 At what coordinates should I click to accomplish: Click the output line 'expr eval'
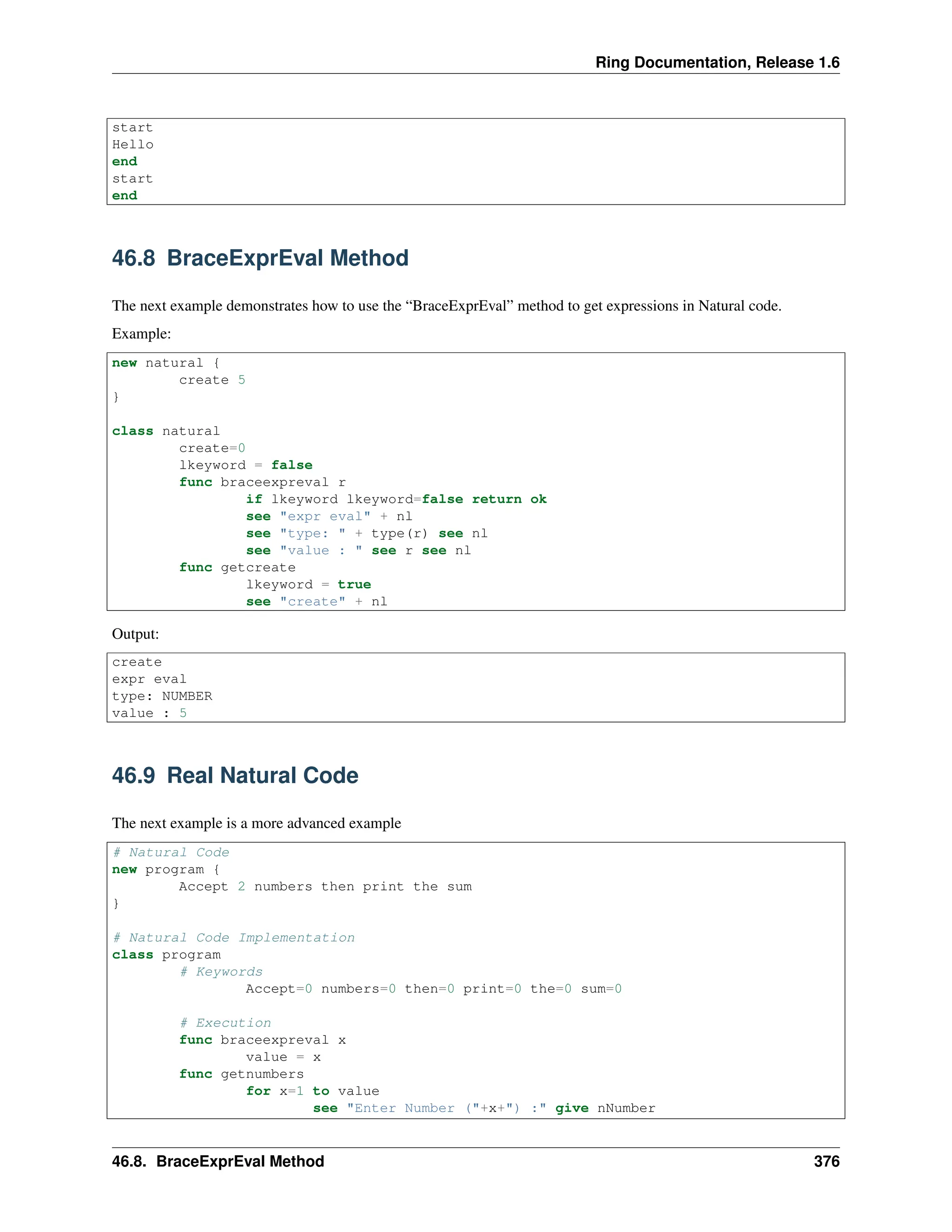point(149,679)
